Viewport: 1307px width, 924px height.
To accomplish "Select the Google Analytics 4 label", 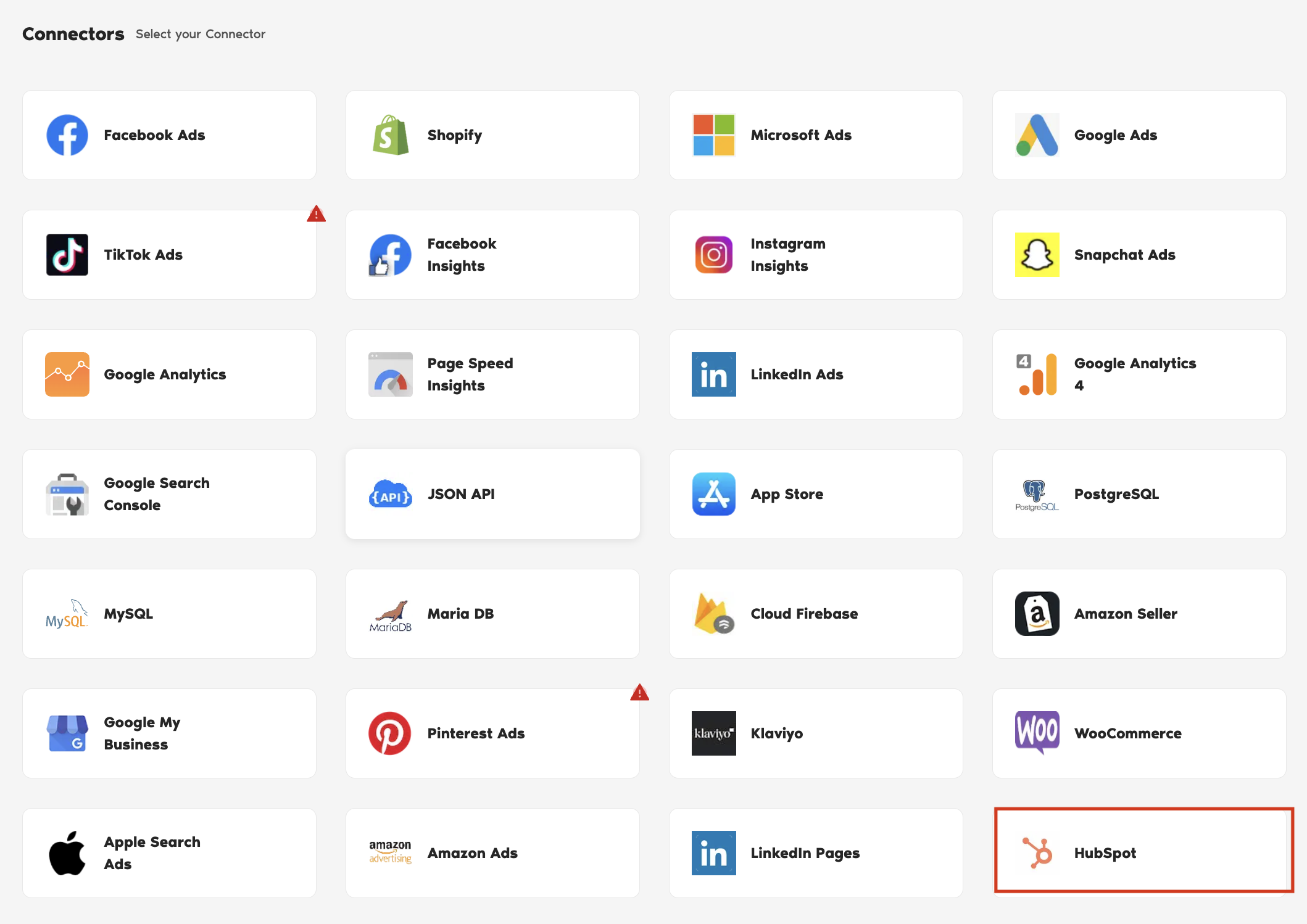I will coord(1135,374).
